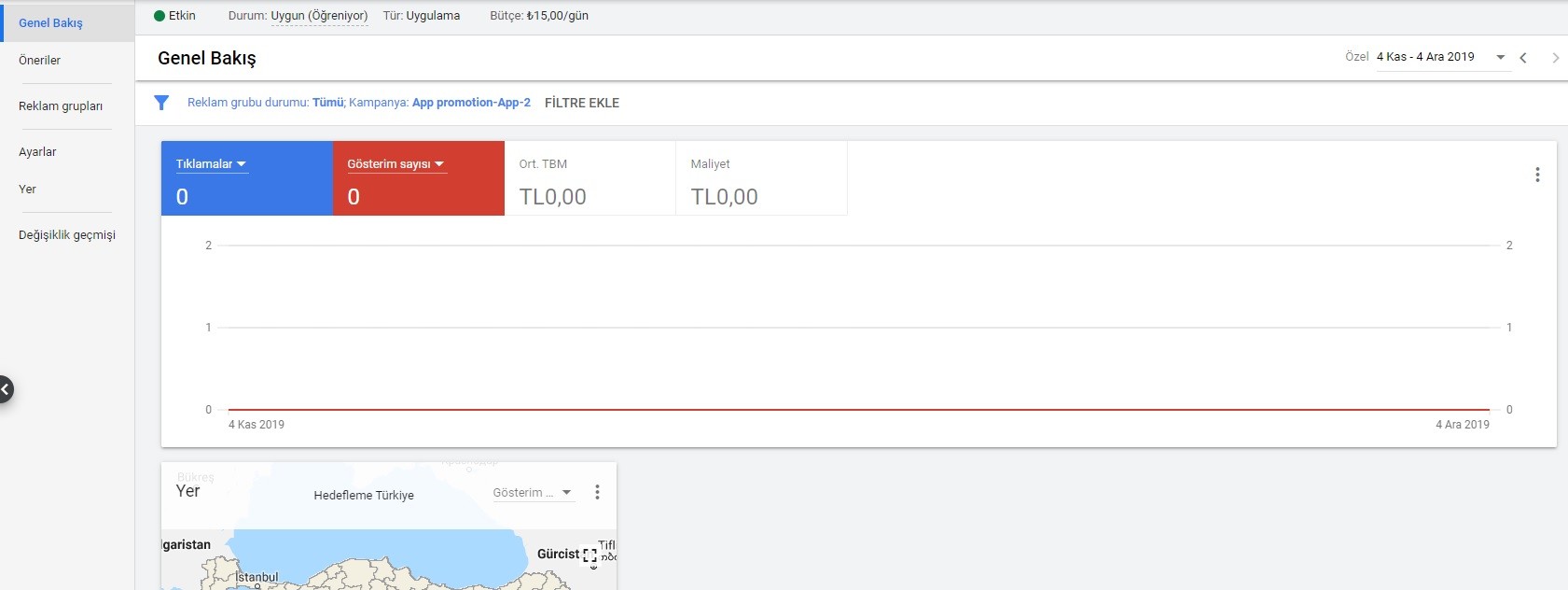Go to the previous date range arrow
The image size is (1568, 590).
(x=1523, y=58)
